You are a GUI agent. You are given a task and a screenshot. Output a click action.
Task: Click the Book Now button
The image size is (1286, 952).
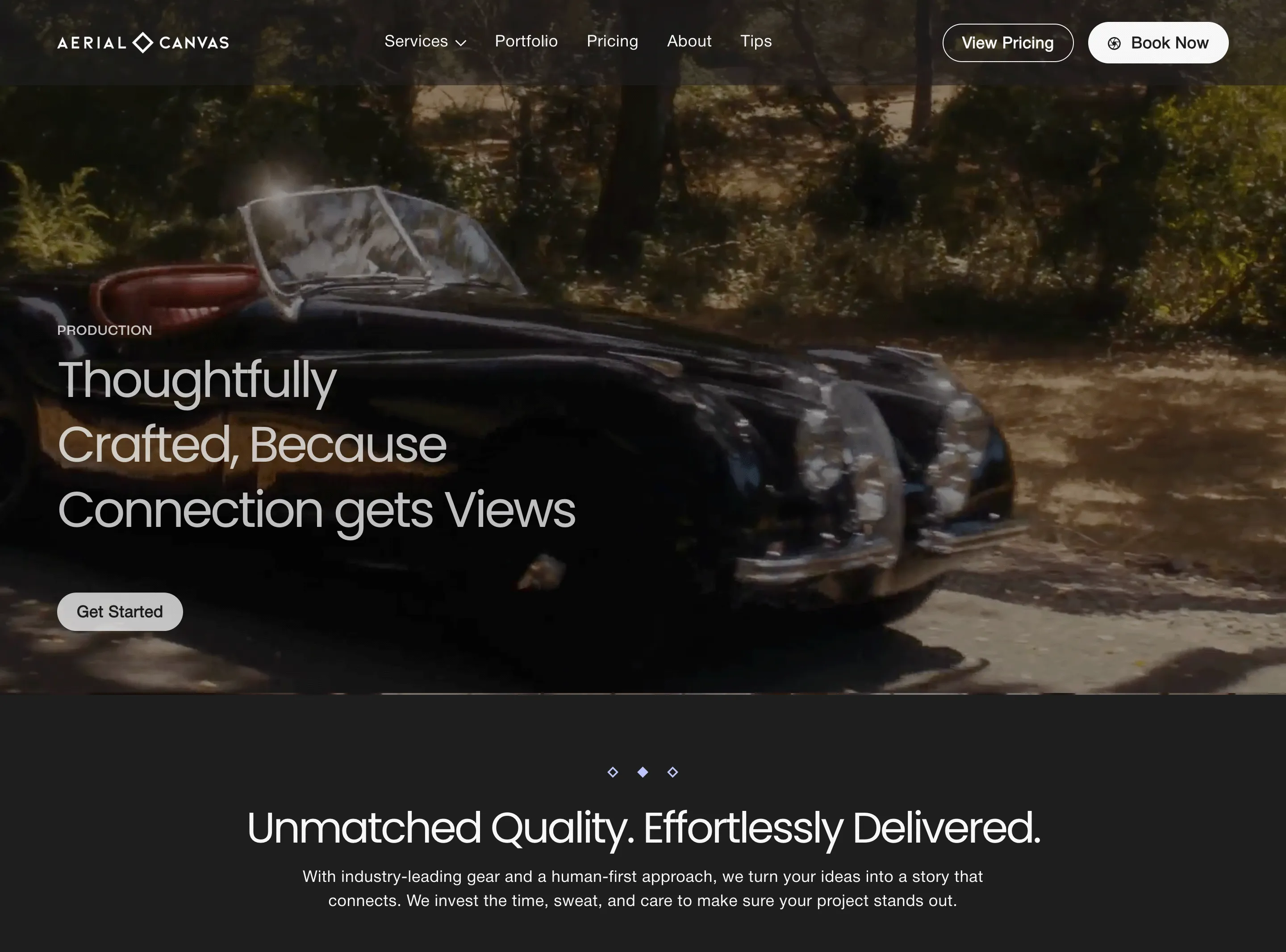[1158, 43]
